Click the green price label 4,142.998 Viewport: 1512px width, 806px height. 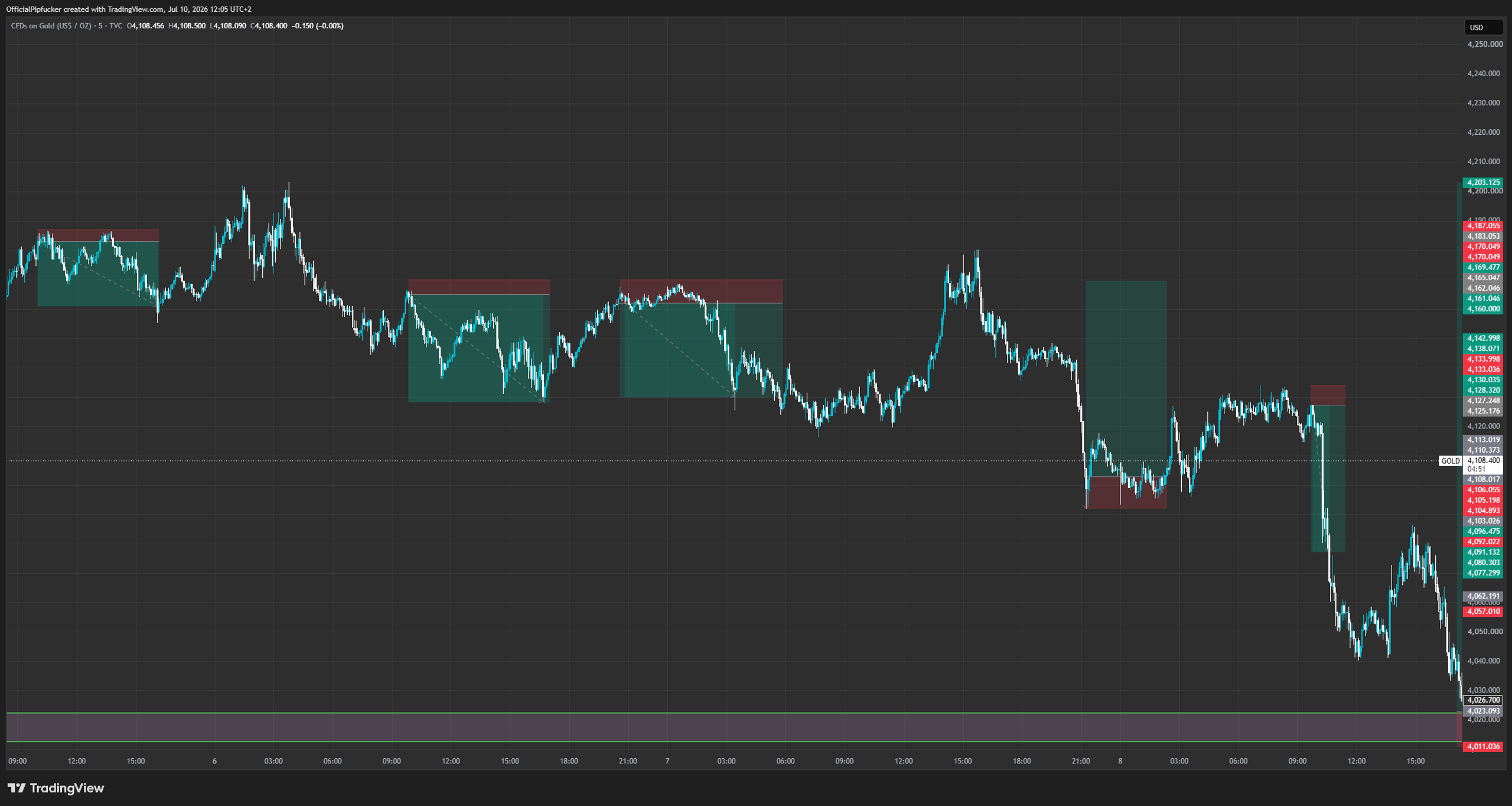click(x=1482, y=339)
